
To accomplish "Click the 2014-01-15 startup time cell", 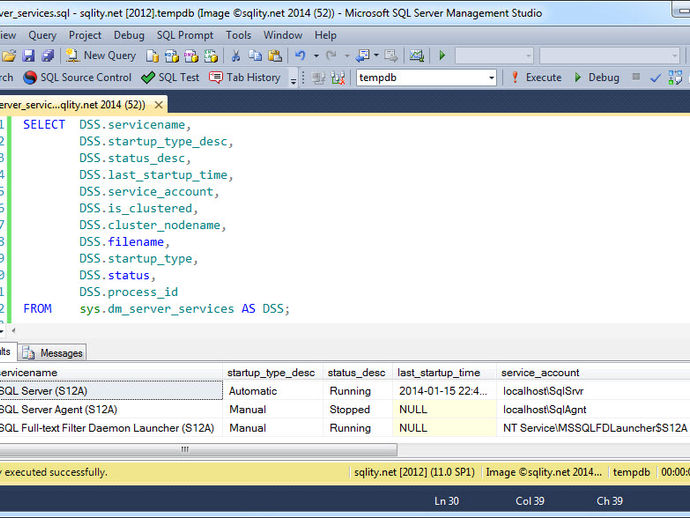I will tap(444, 391).
